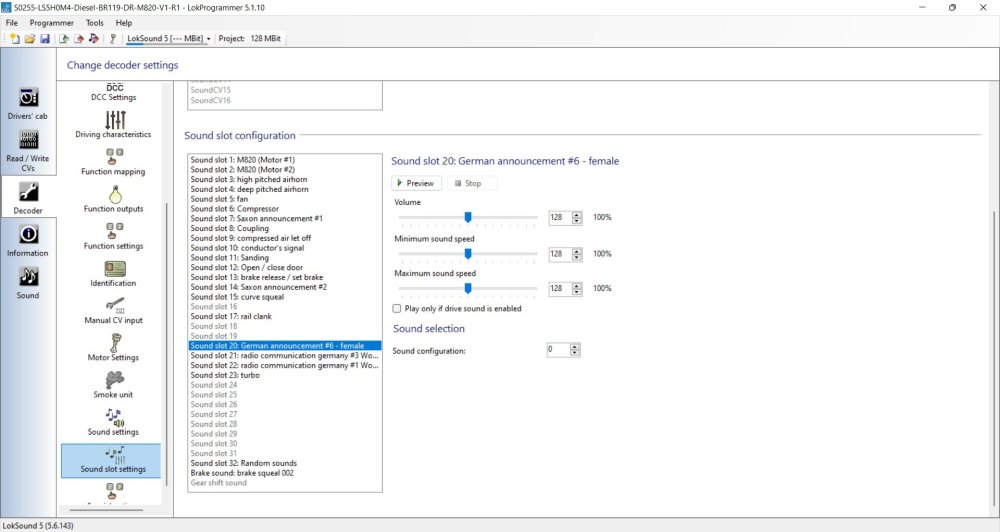
Task: Go to Function mapping settings
Action: [x=113, y=160]
